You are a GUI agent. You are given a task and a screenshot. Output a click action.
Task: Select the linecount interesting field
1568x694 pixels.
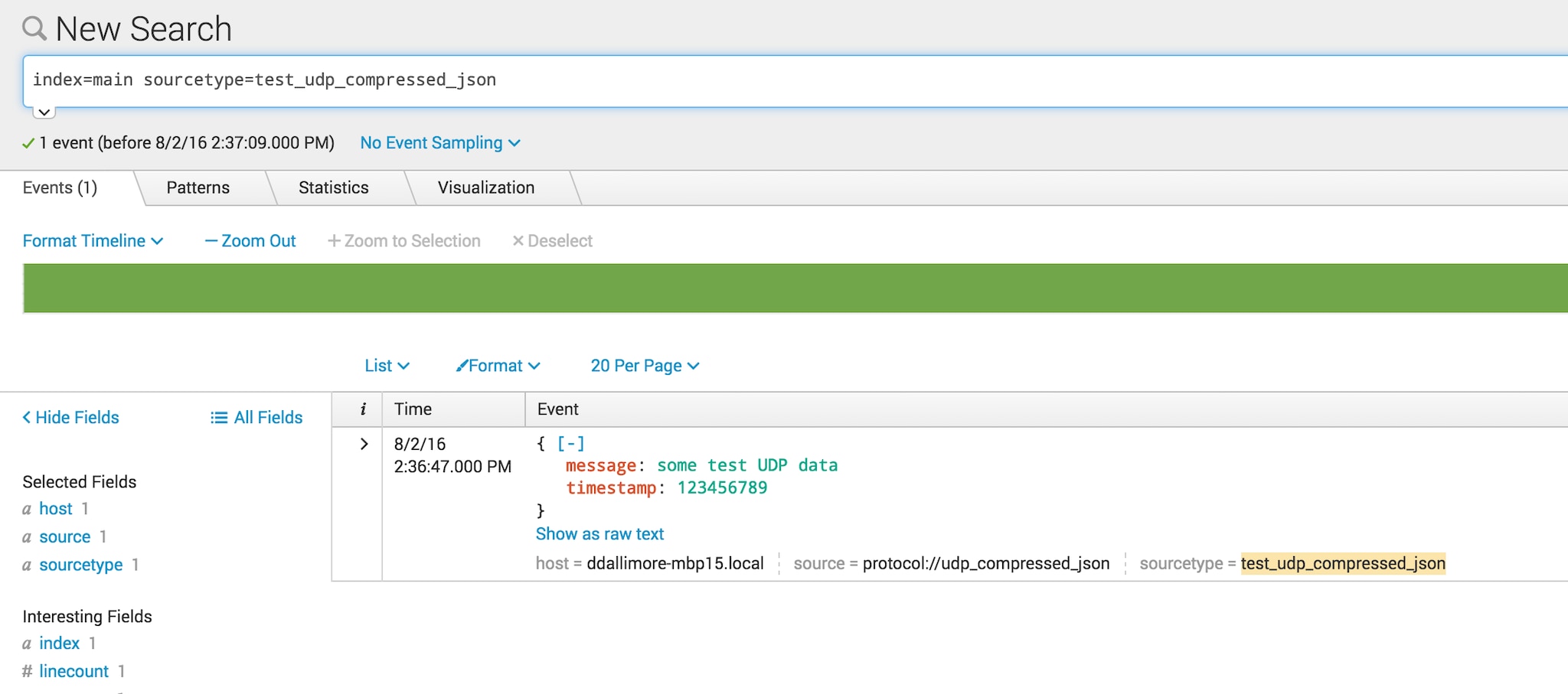[73, 672]
